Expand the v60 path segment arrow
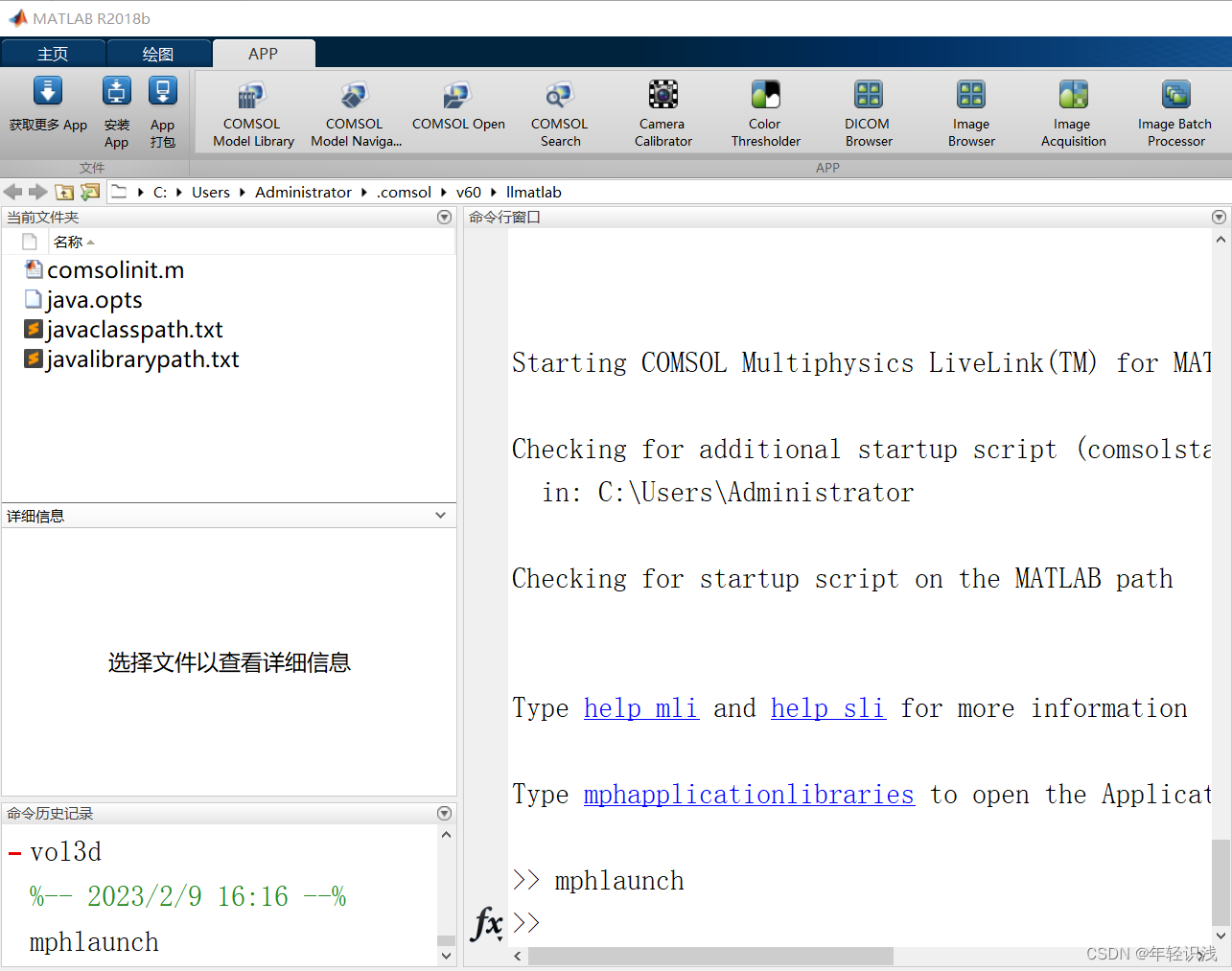Image resolution: width=1232 pixels, height=971 pixels. click(x=494, y=192)
